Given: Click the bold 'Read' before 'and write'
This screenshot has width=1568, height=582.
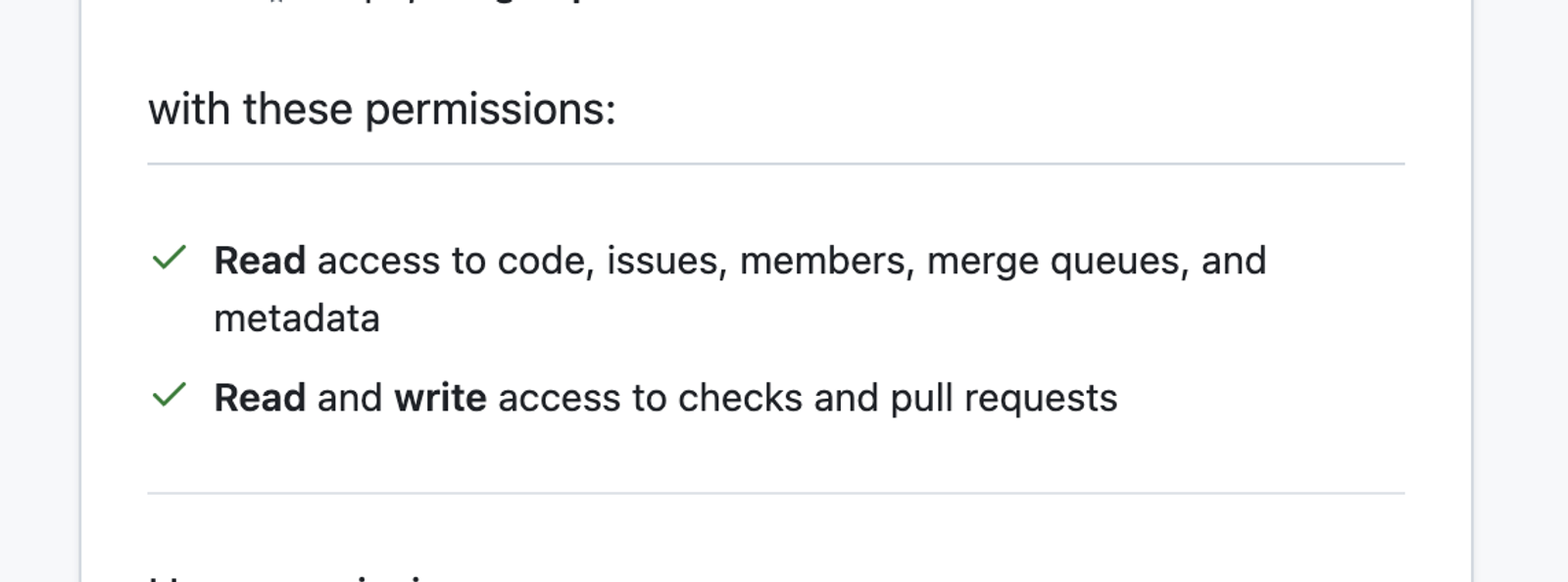Looking at the screenshot, I should [x=260, y=398].
